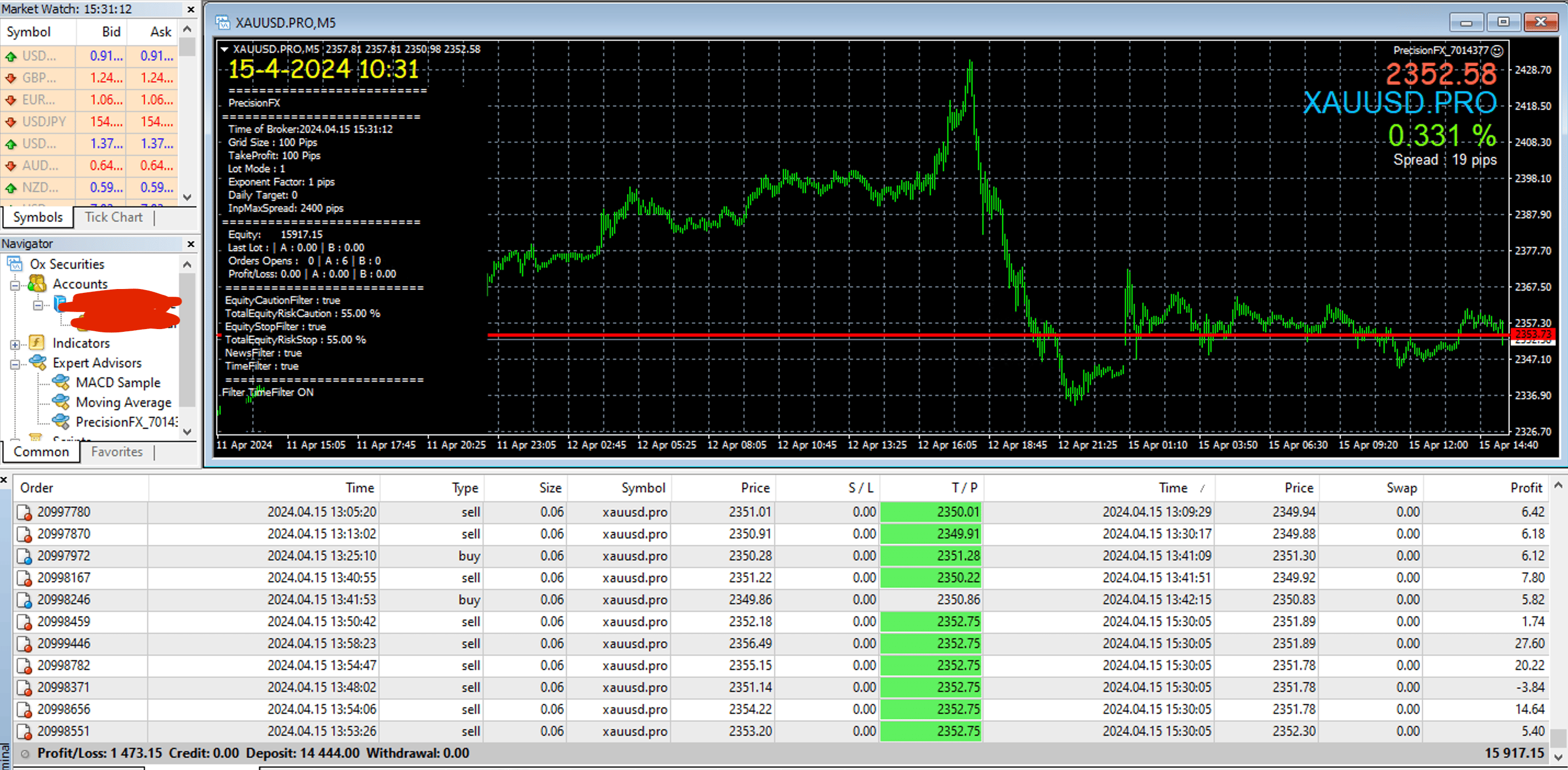Click the Moving Average expert advisor icon
1568x770 pixels.
click(61, 402)
